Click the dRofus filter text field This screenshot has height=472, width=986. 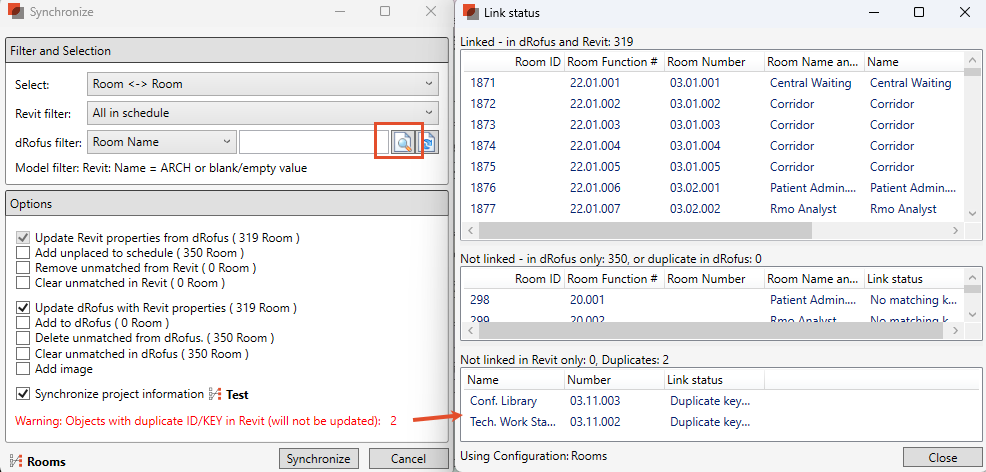click(x=306, y=142)
